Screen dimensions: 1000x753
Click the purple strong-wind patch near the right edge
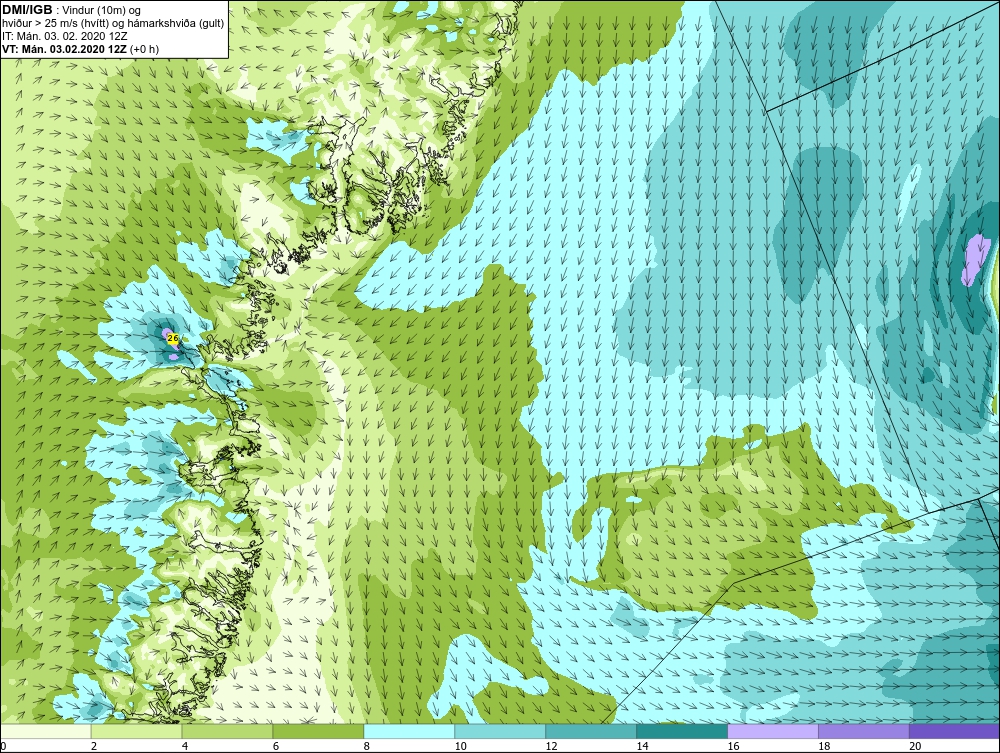pyautogui.click(x=975, y=260)
